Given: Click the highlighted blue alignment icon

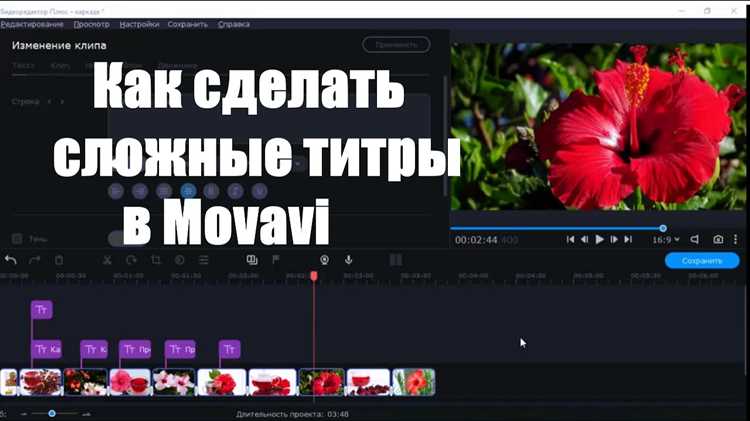Looking at the screenshot, I should point(188,191).
